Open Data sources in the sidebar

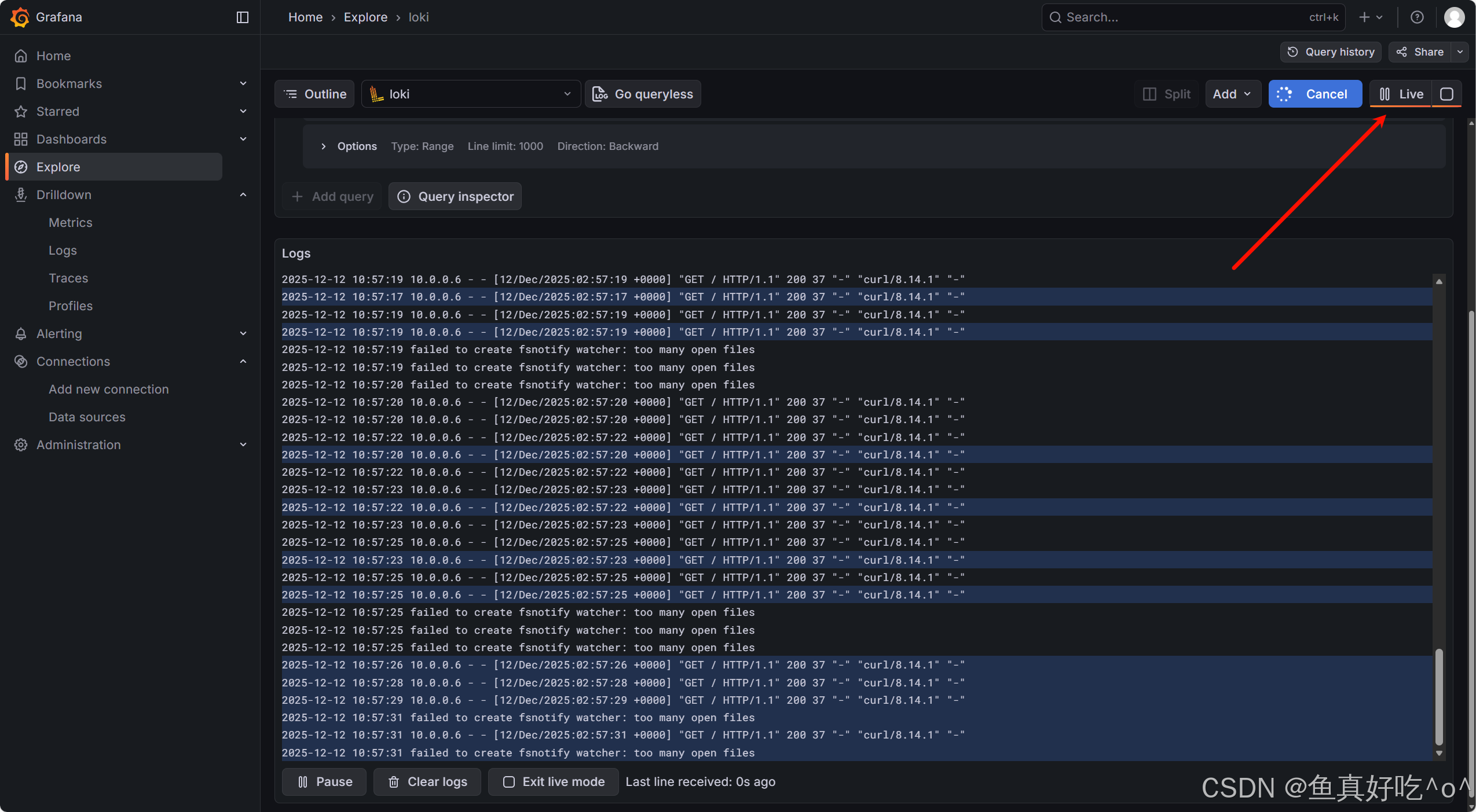click(87, 417)
